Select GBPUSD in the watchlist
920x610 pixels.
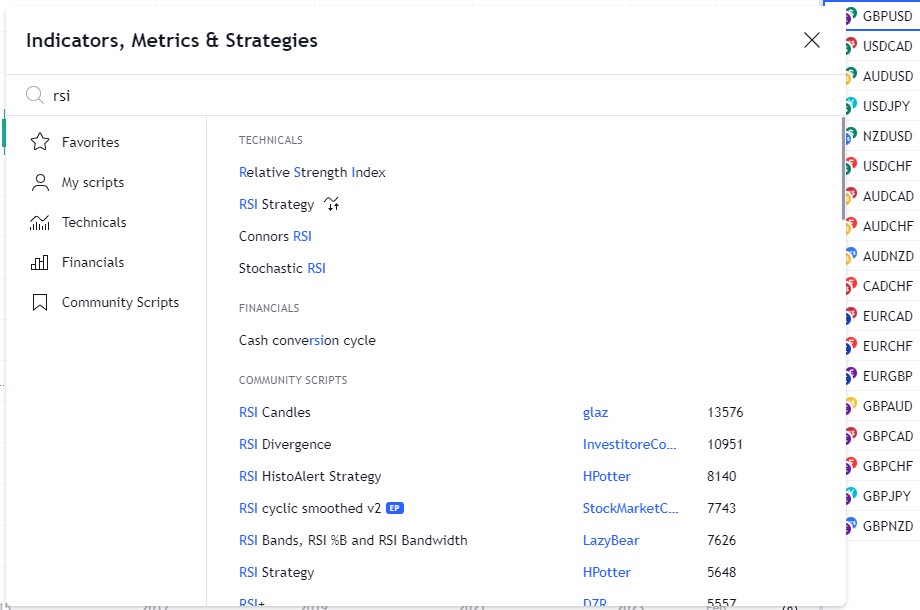[887, 16]
